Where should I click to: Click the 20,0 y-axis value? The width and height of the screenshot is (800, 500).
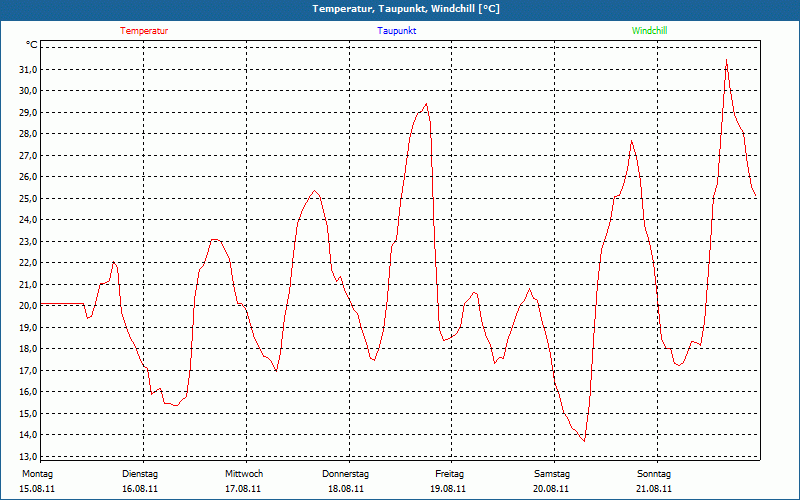click(x=29, y=306)
